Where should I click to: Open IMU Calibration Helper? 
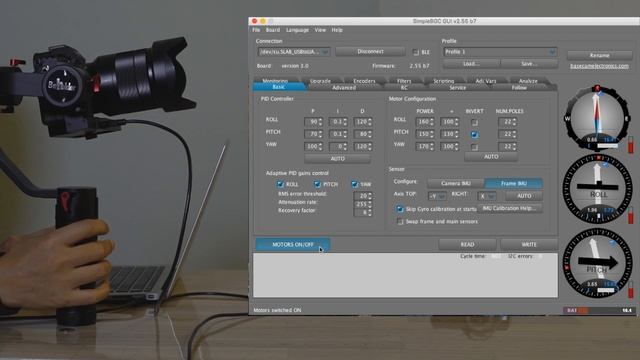[510, 208]
